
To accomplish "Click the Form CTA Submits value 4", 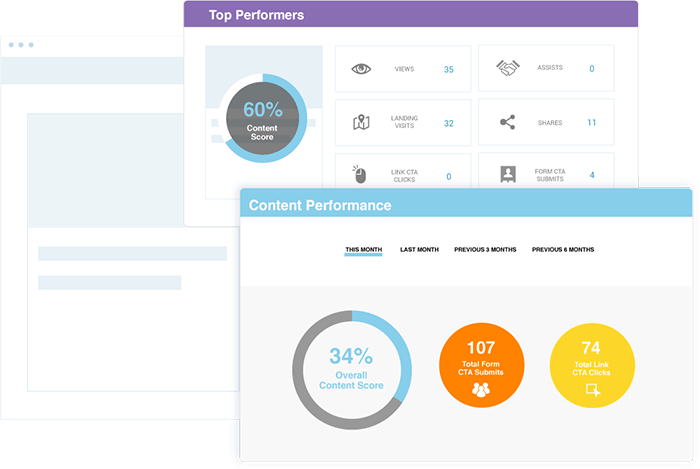I will coord(592,175).
